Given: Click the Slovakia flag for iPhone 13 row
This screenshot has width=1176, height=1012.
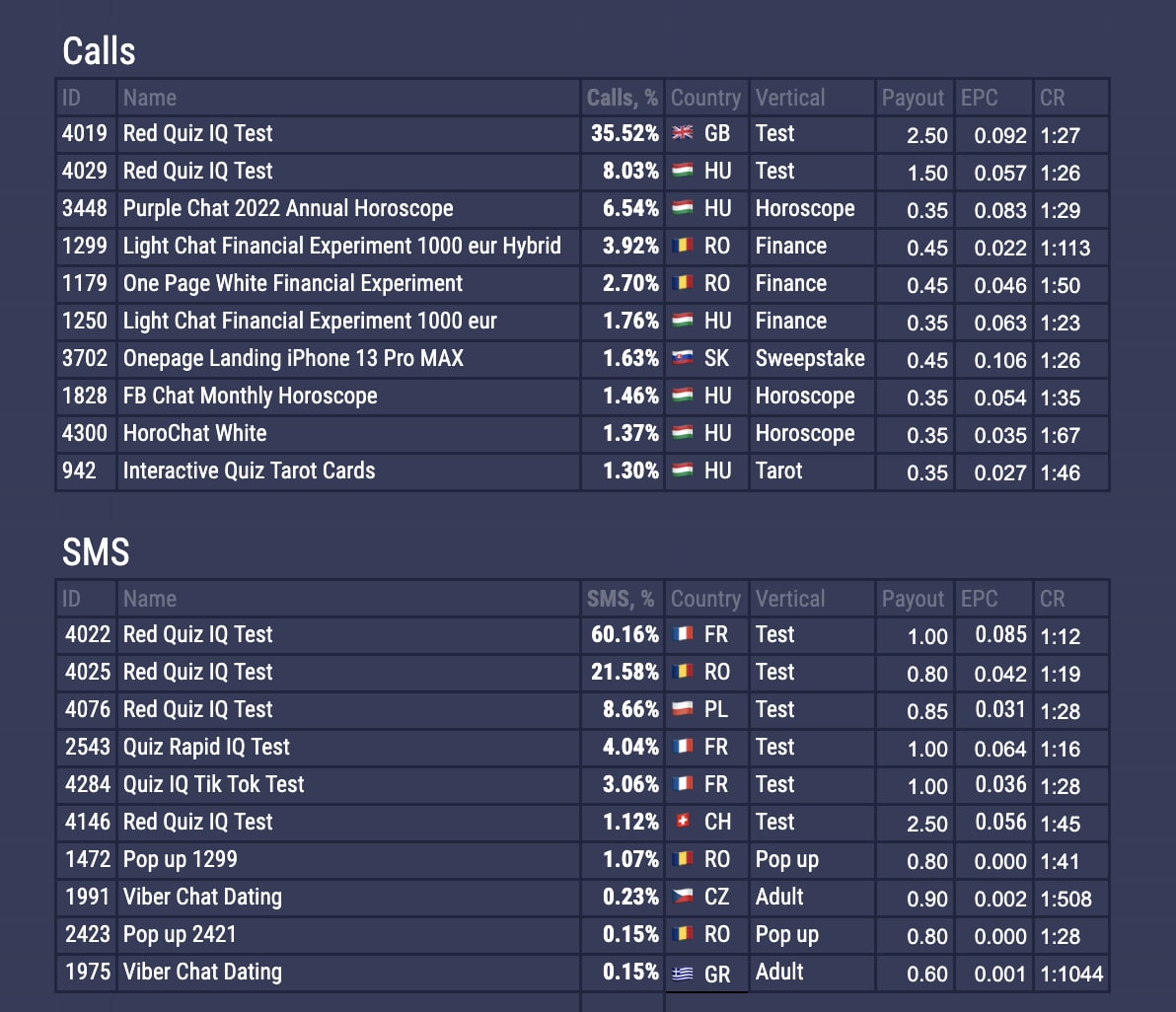Looking at the screenshot, I should pos(682,358).
